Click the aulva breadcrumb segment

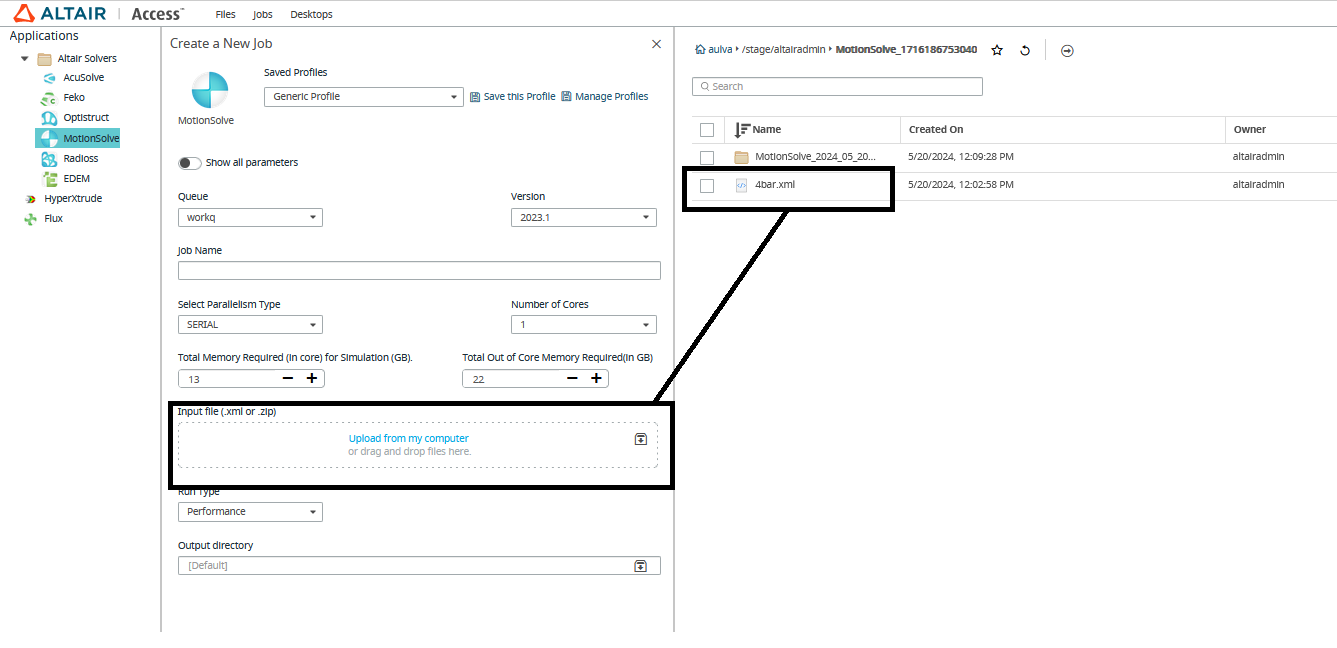tap(720, 49)
